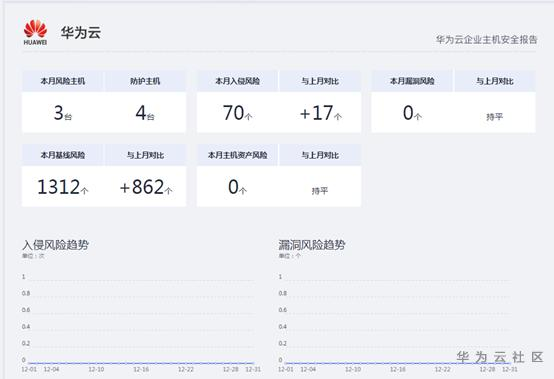Select the 1312个 baseline risk value
The height and width of the screenshot is (379, 554).
[63, 187]
